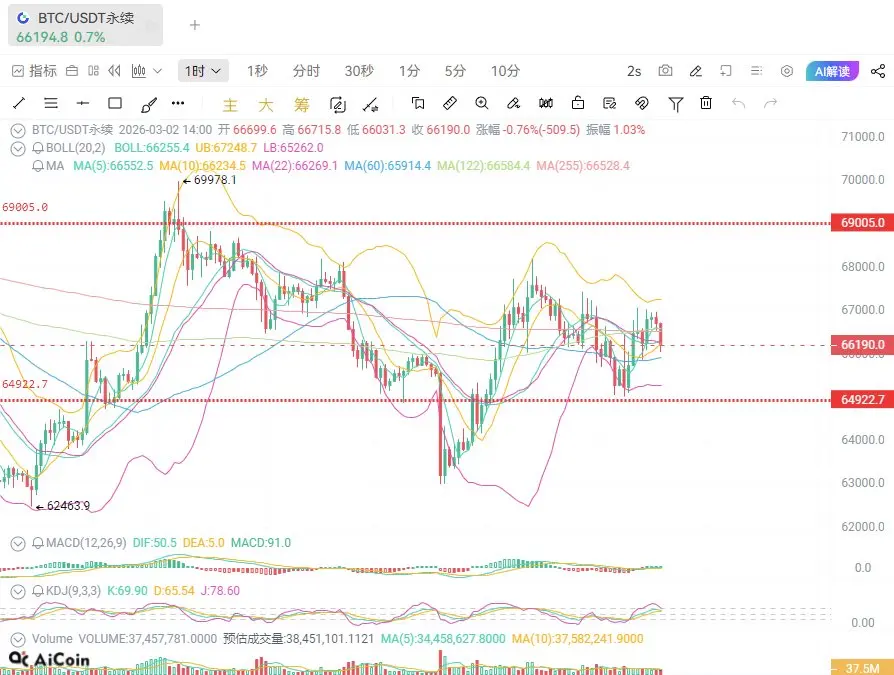This screenshot has height=675, width=894.
Task: Click the zoom-in magnifier icon
Action: coord(481,103)
